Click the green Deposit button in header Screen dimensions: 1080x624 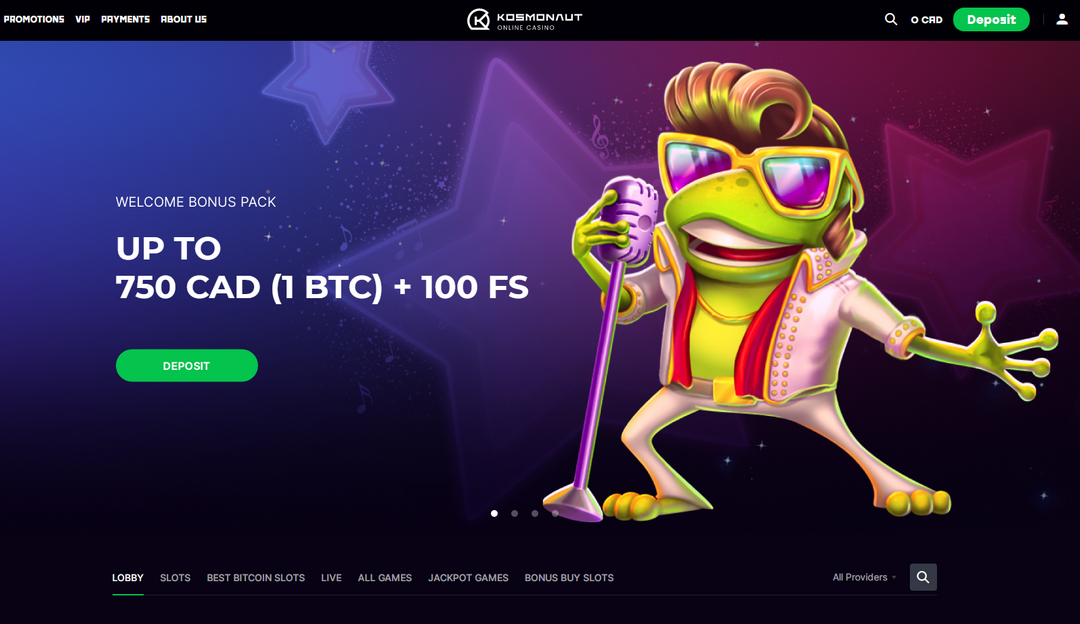(x=991, y=19)
